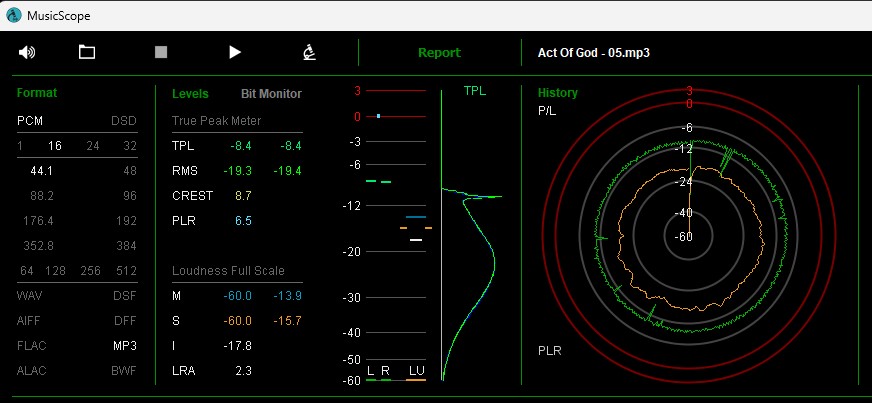Click the LU legend at meter bottom

(x=415, y=371)
